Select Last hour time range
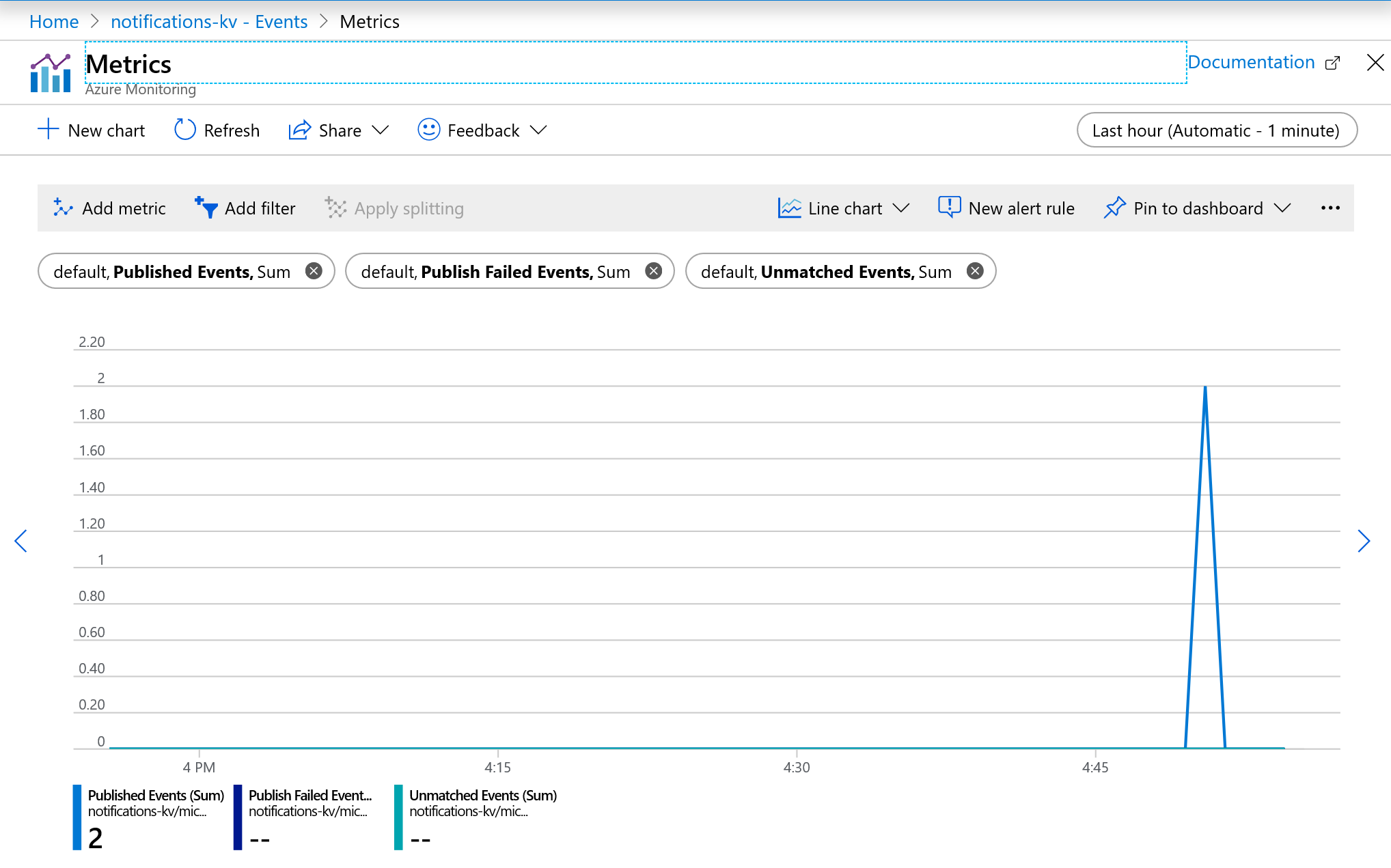This screenshot has width=1391, height=868. (1215, 129)
